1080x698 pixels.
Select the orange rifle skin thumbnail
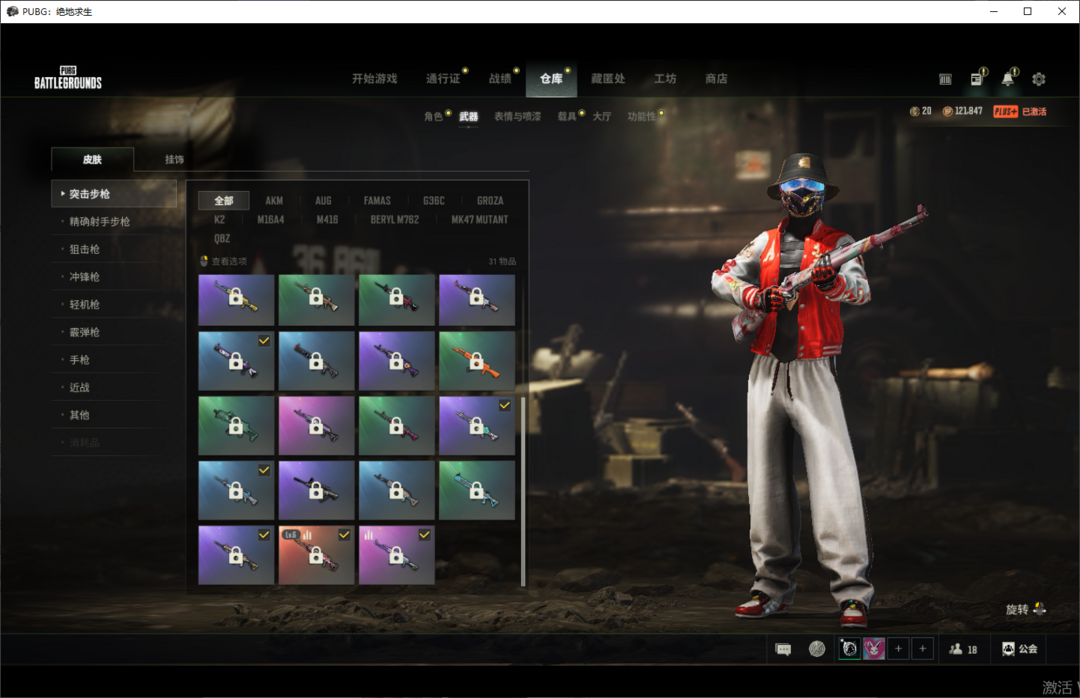pos(477,360)
